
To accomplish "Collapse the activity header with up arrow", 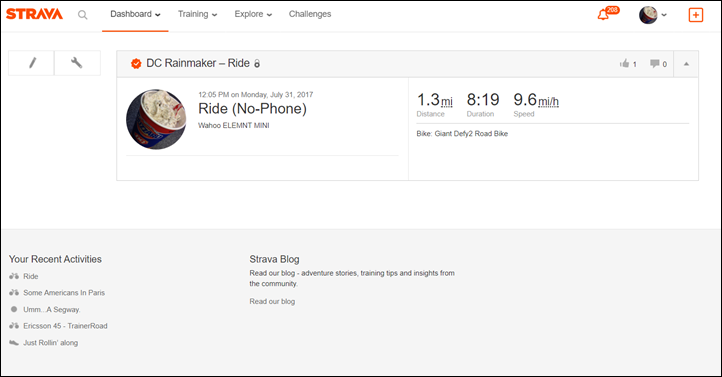I will (686, 64).
